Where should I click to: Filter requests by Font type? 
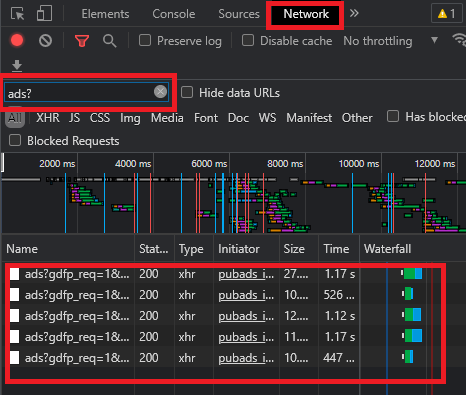click(206, 118)
